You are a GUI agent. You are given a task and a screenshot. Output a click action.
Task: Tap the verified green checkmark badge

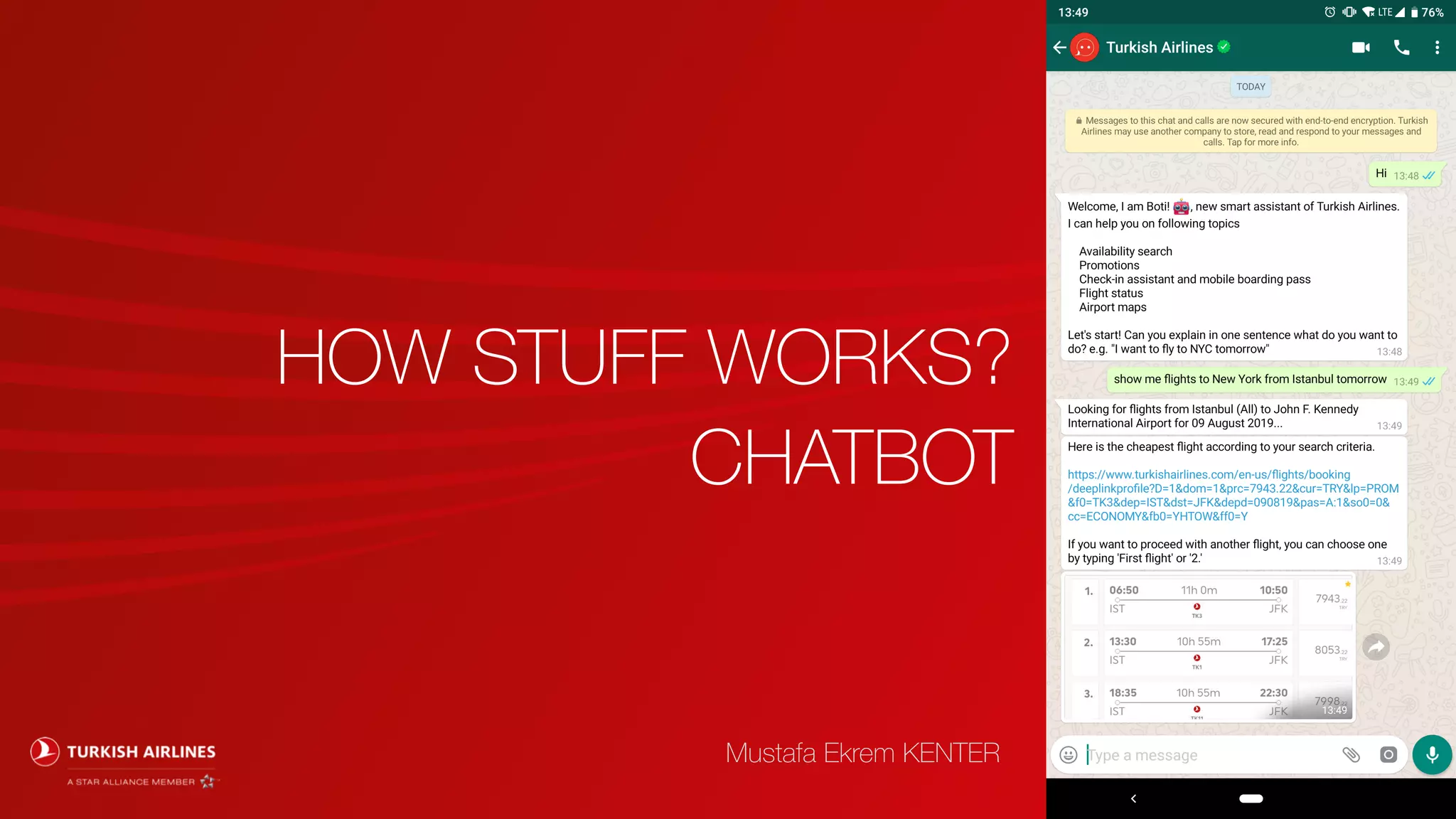coord(1224,47)
